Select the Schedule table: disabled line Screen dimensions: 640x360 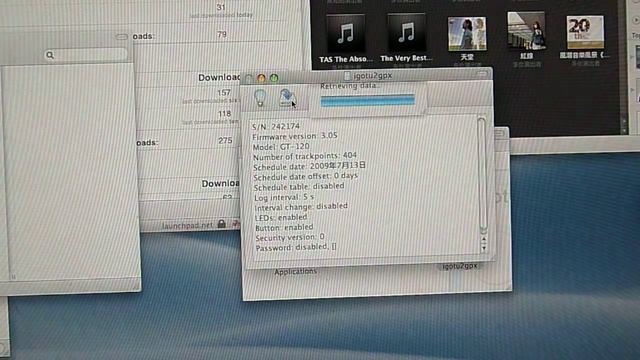coord(299,187)
